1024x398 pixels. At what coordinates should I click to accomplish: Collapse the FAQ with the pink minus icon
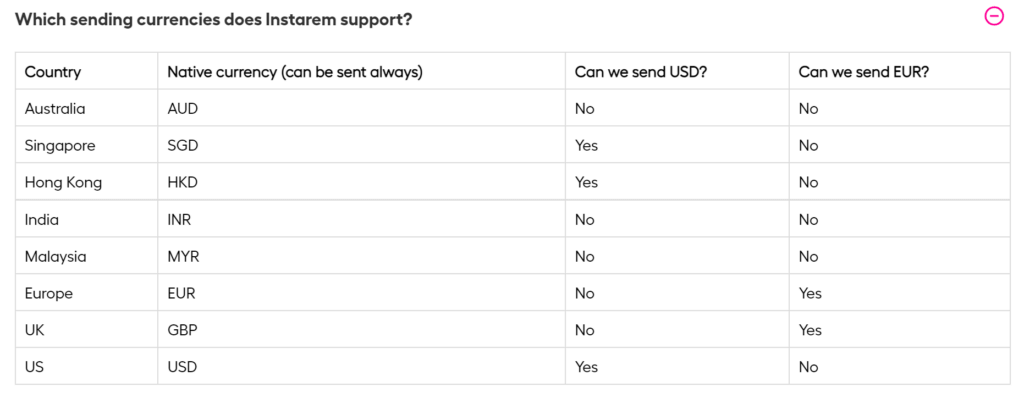(994, 16)
